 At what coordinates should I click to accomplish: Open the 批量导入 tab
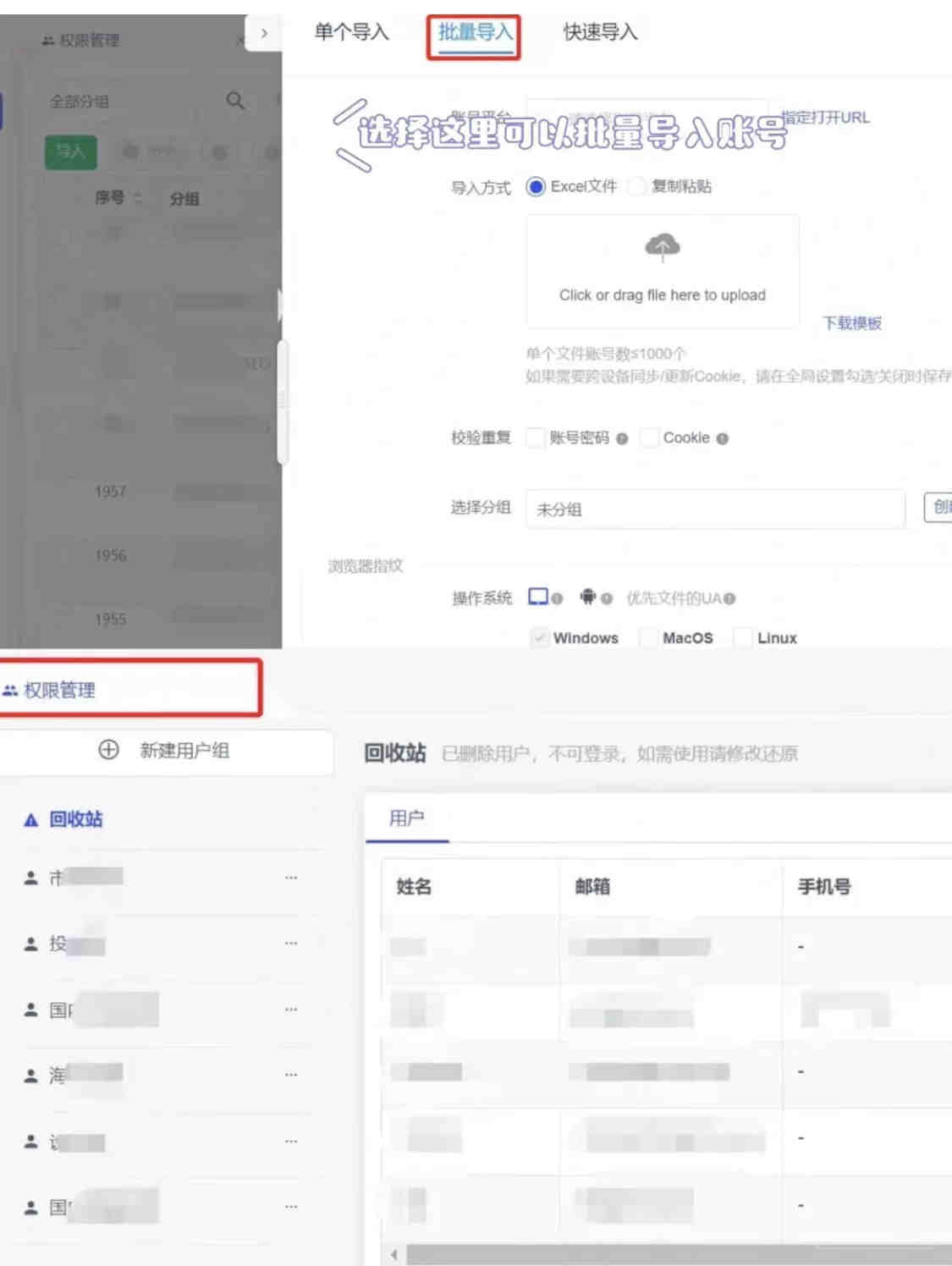tap(476, 33)
